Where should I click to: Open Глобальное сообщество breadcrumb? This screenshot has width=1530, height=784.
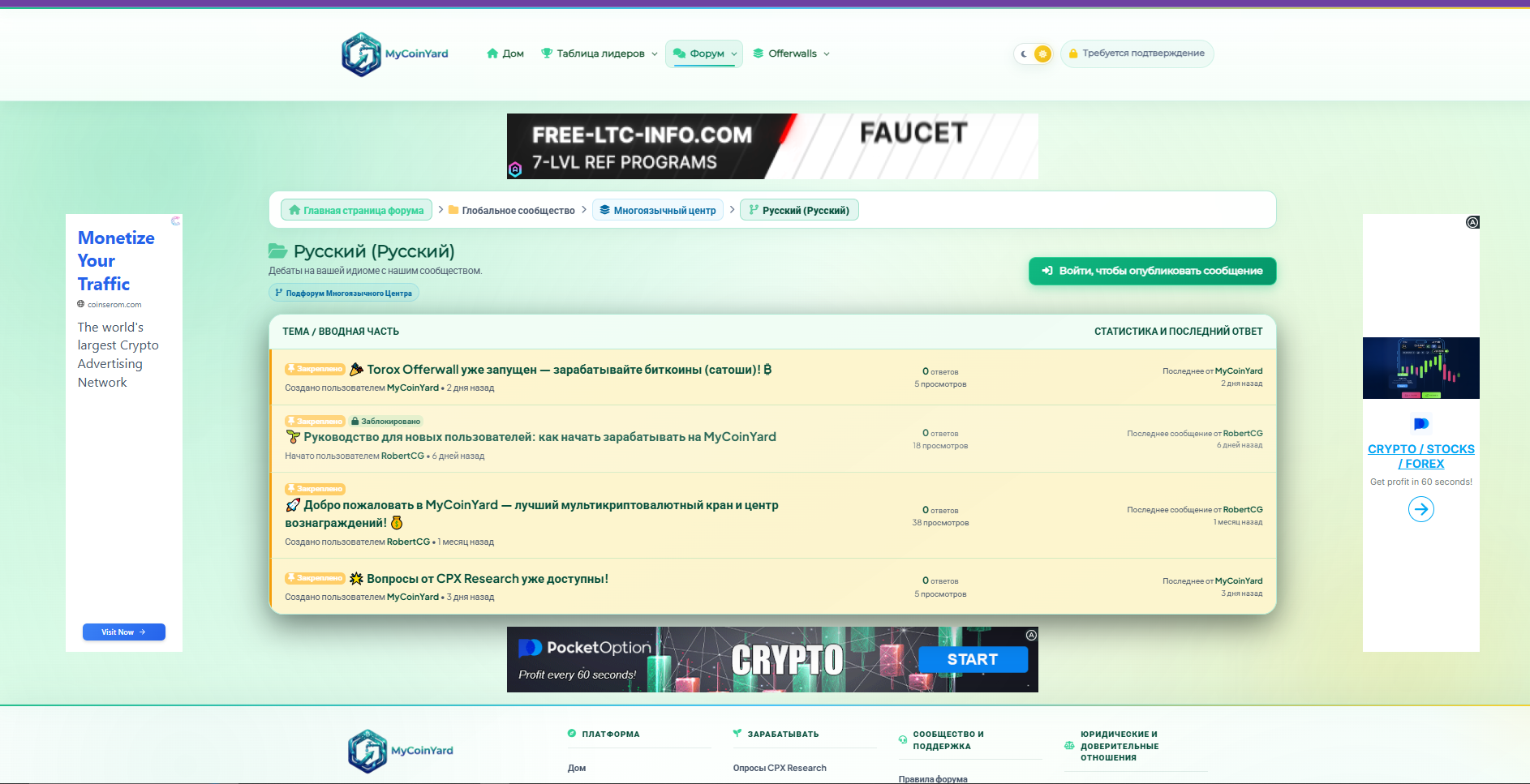512,210
